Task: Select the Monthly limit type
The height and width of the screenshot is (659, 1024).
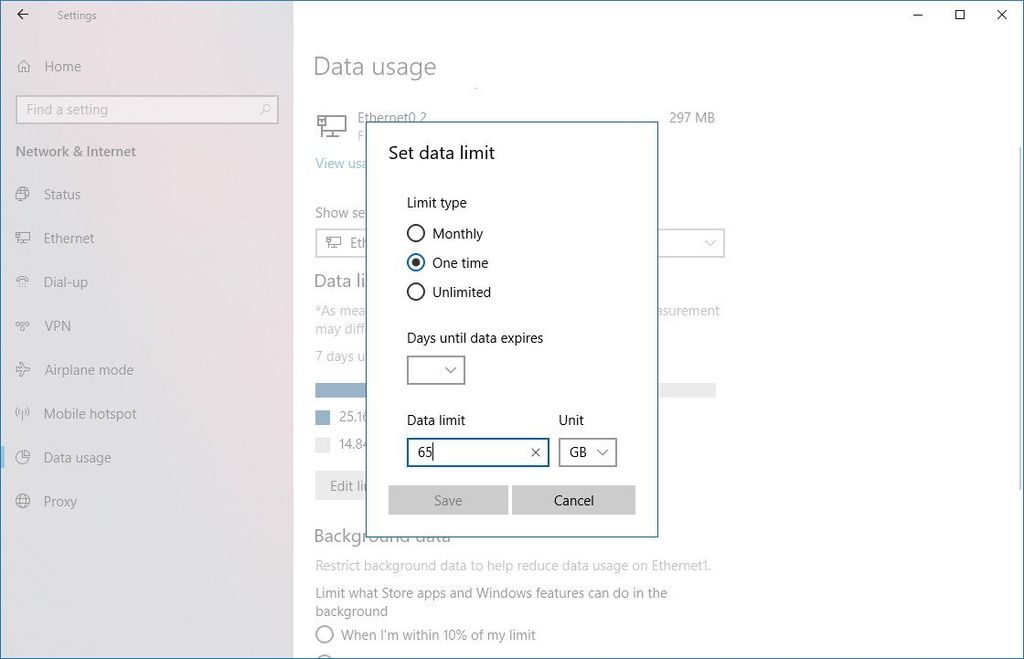Action: pyautogui.click(x=416, y=233)
